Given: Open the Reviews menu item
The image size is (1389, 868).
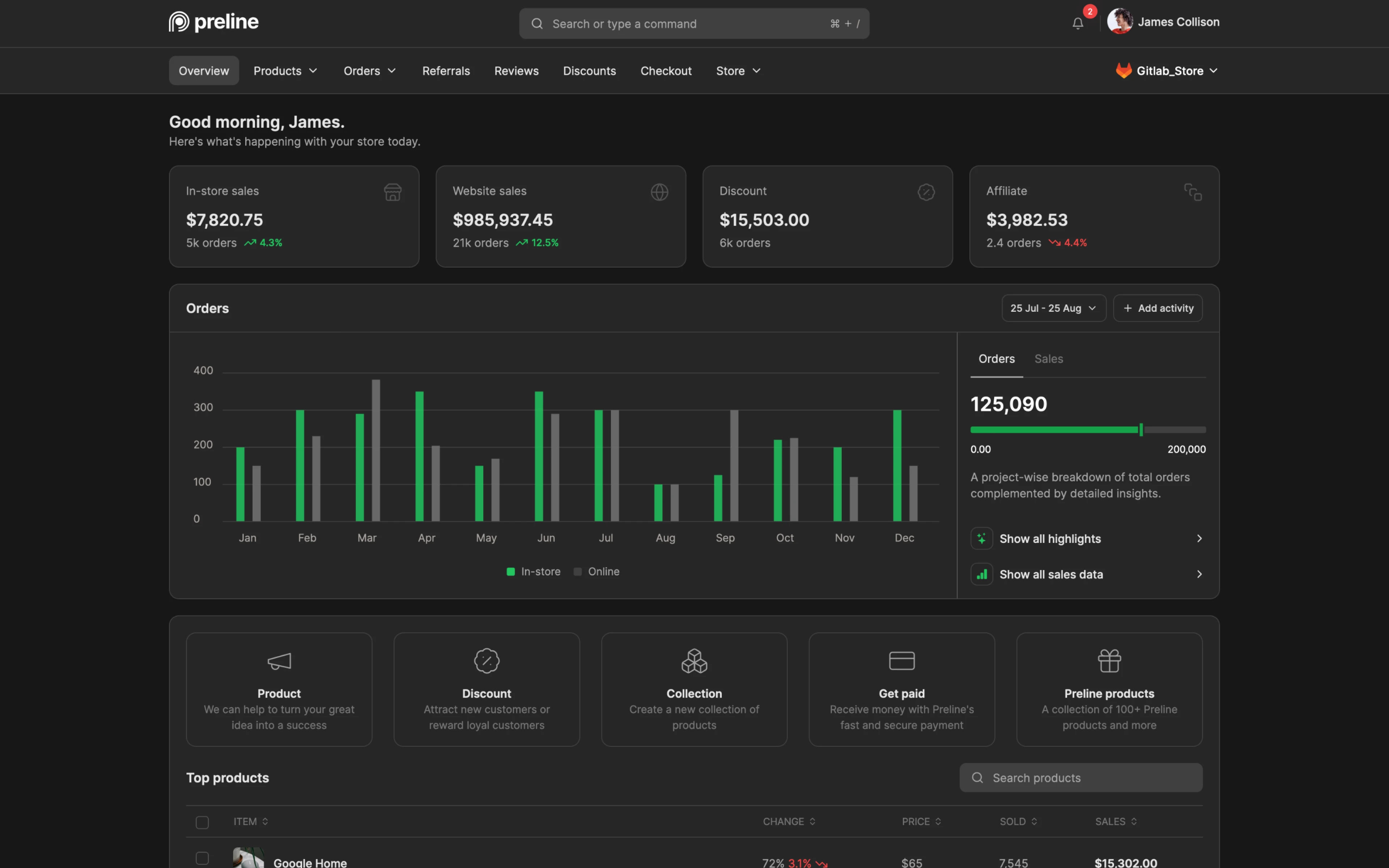Looking at the screenshot, I should click(516, 71).
